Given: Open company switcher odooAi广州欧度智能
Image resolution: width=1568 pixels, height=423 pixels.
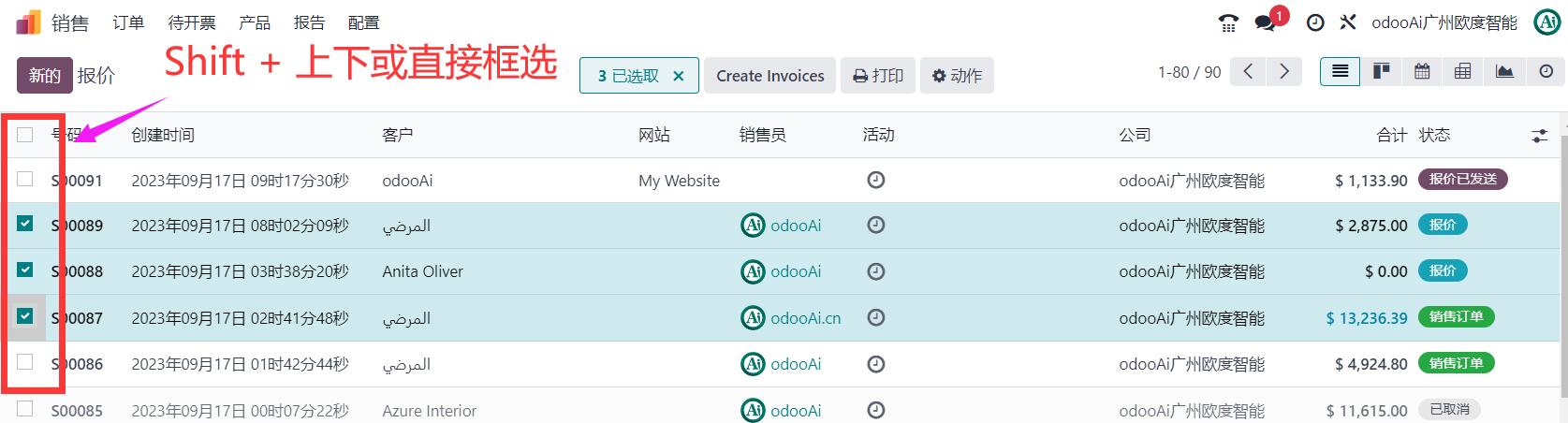Looking at the screenshot, I should (x=1444, y=22).
